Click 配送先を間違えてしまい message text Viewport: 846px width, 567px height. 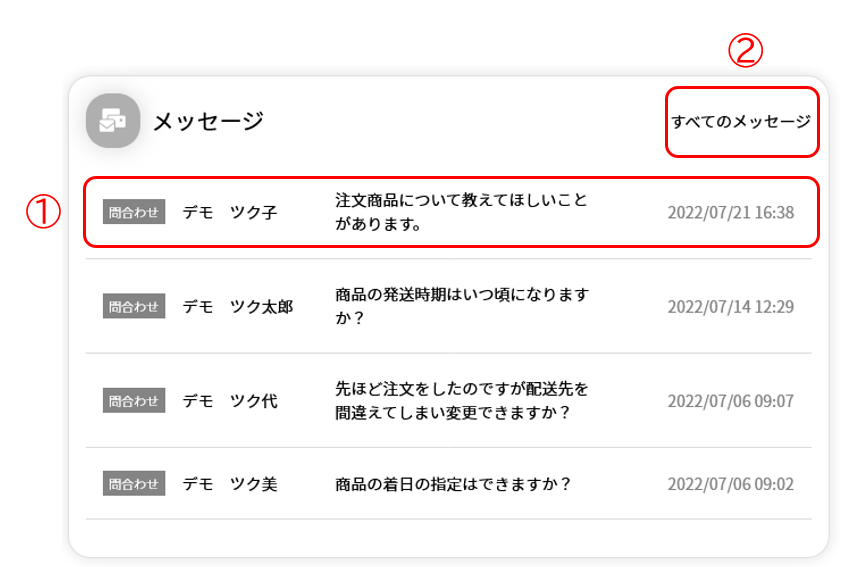[461, 400]
